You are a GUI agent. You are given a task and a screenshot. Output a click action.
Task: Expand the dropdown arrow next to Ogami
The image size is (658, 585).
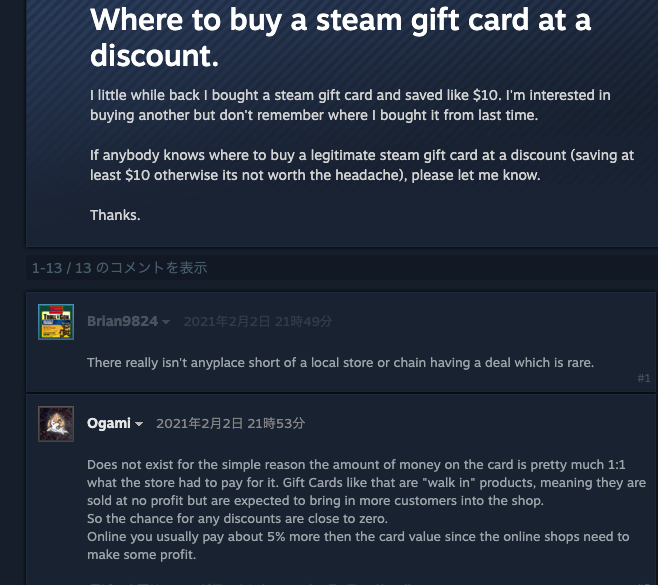pyautogui.click(x=139, y=424)
